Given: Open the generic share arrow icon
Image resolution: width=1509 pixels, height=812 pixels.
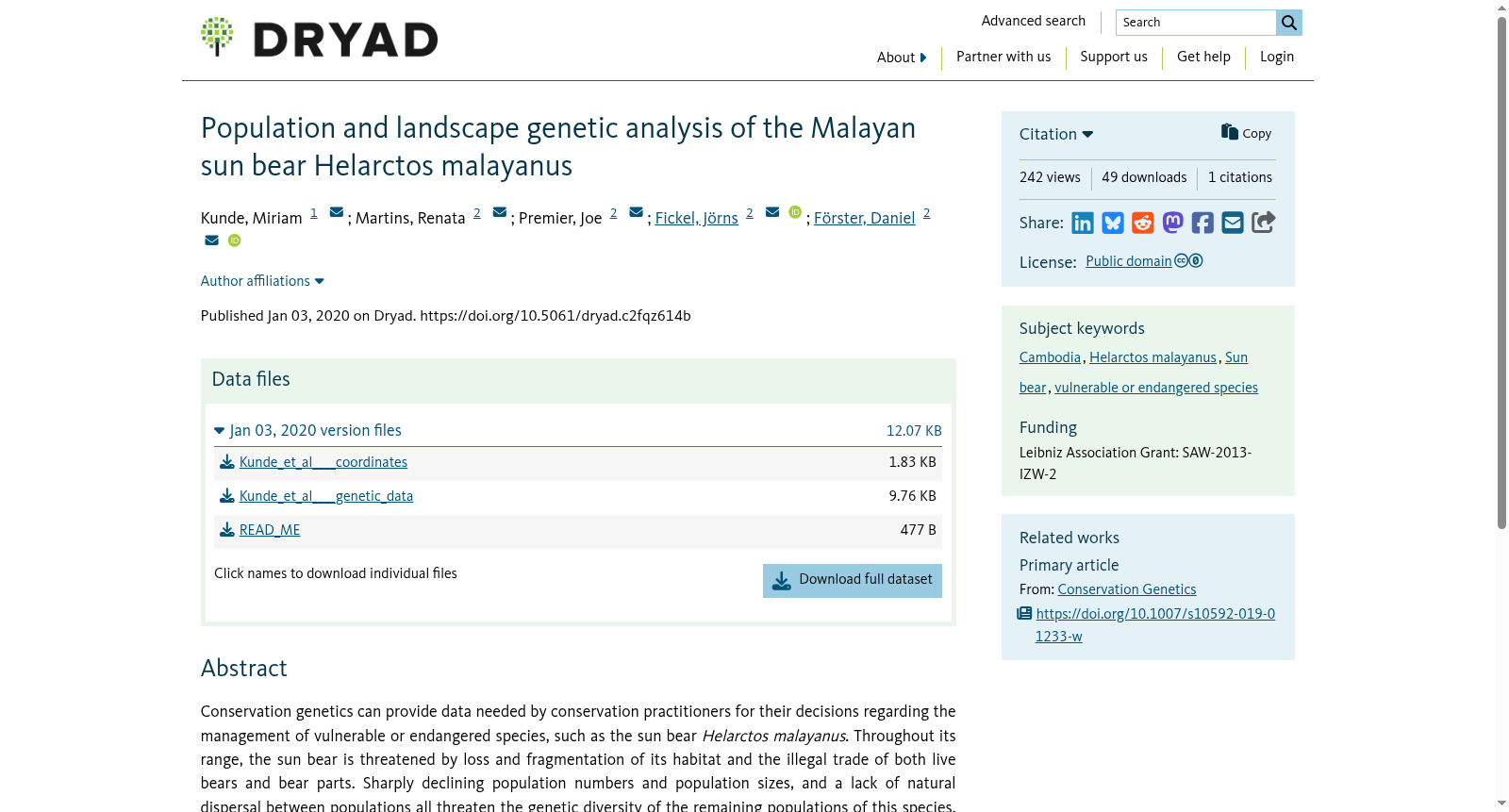Looking at the screenshot, I should coord(1264,222).
